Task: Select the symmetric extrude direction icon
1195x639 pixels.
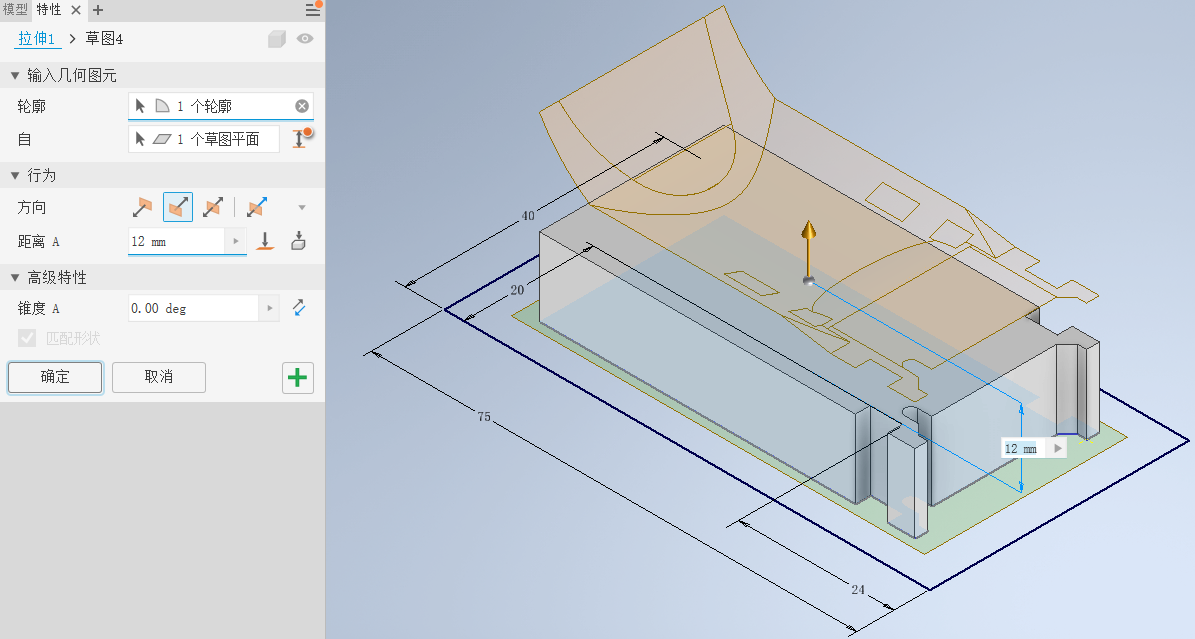Action: 213,207
